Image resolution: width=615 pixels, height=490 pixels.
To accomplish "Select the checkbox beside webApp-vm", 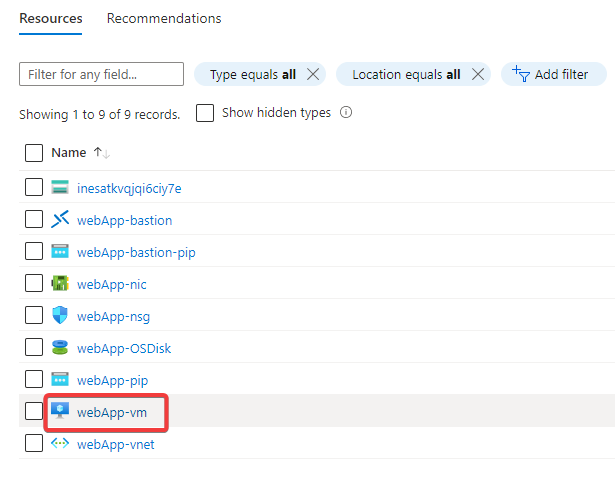I will [x=34, y=412].
